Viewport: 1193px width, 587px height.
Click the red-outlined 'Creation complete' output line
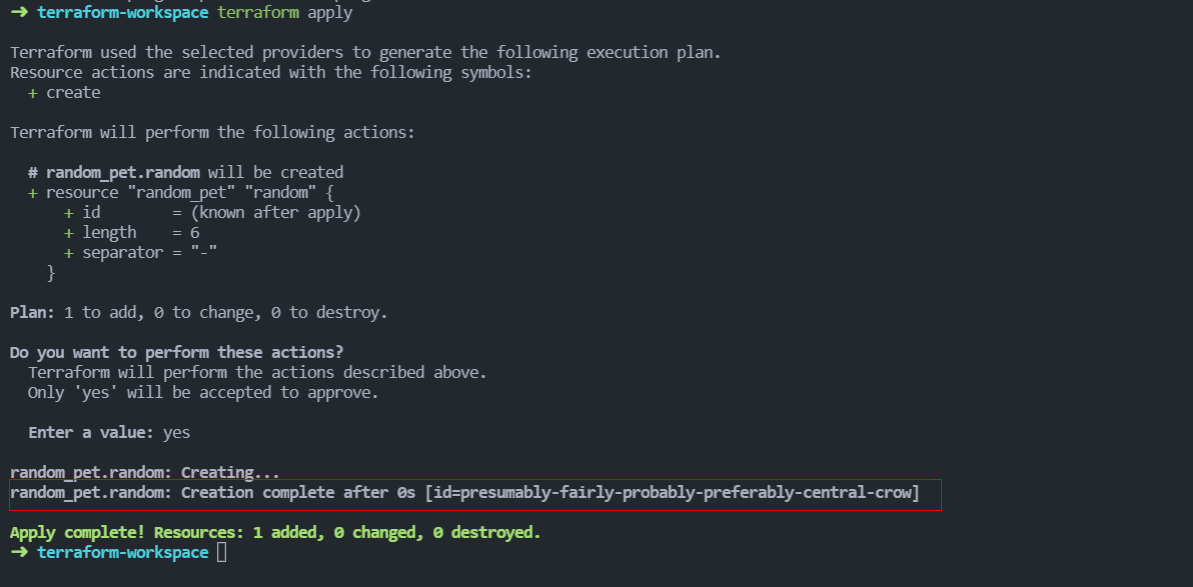(x=464, y=493)
